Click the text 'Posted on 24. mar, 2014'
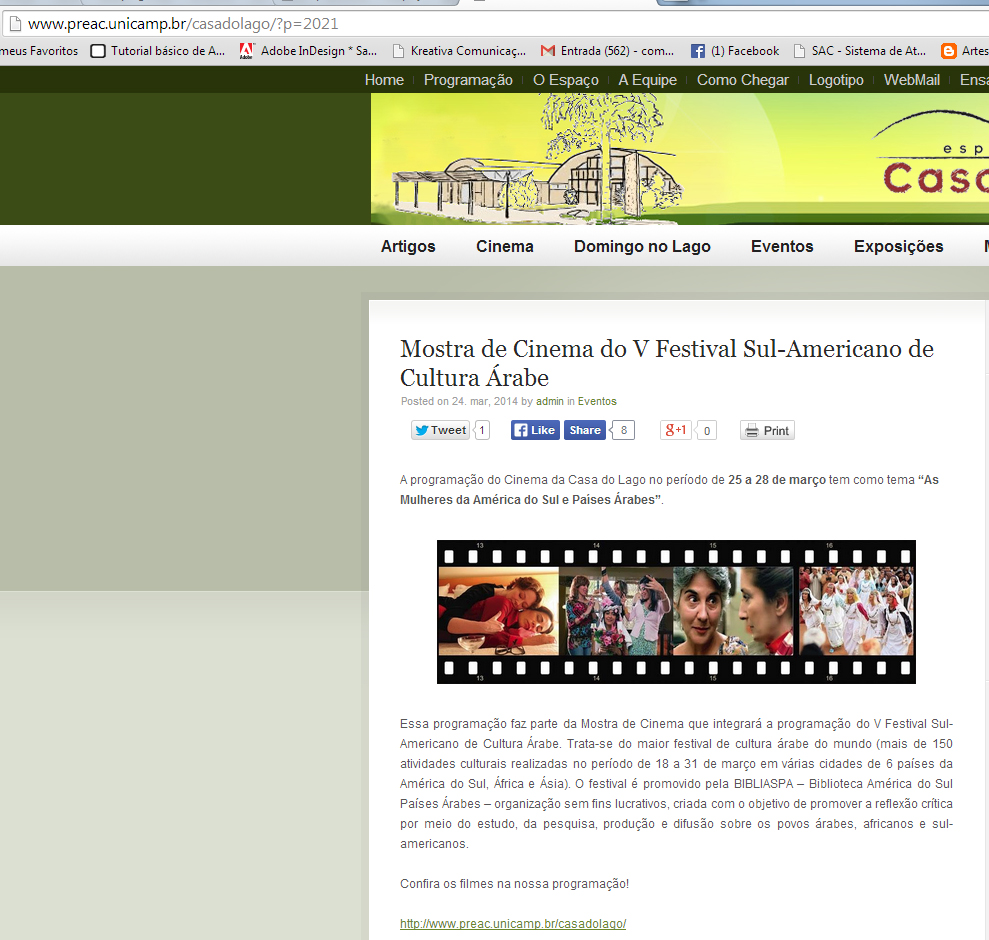The image size is (989, 940). (459, 401)
